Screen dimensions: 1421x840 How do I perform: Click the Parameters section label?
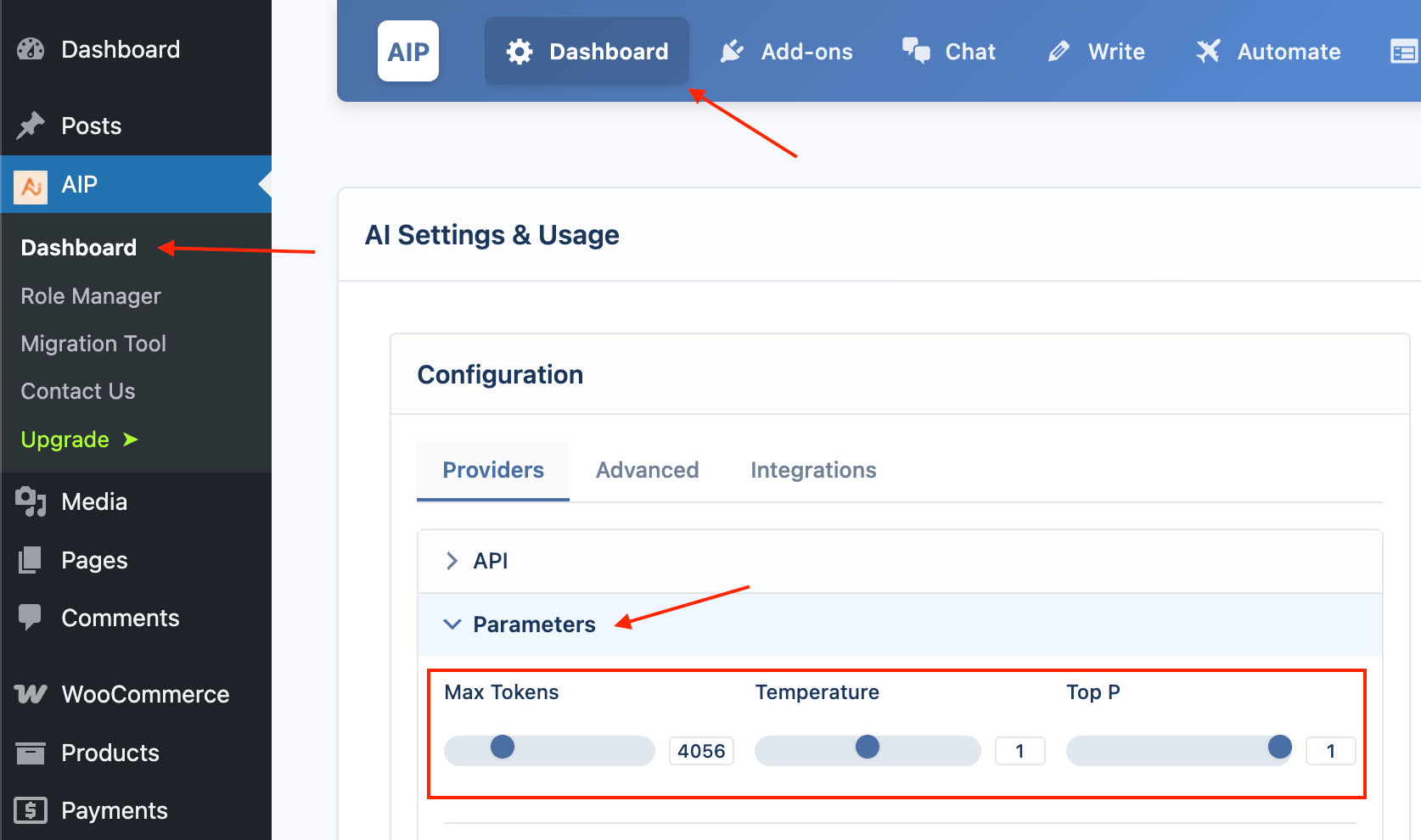click(x=535, y=624)
